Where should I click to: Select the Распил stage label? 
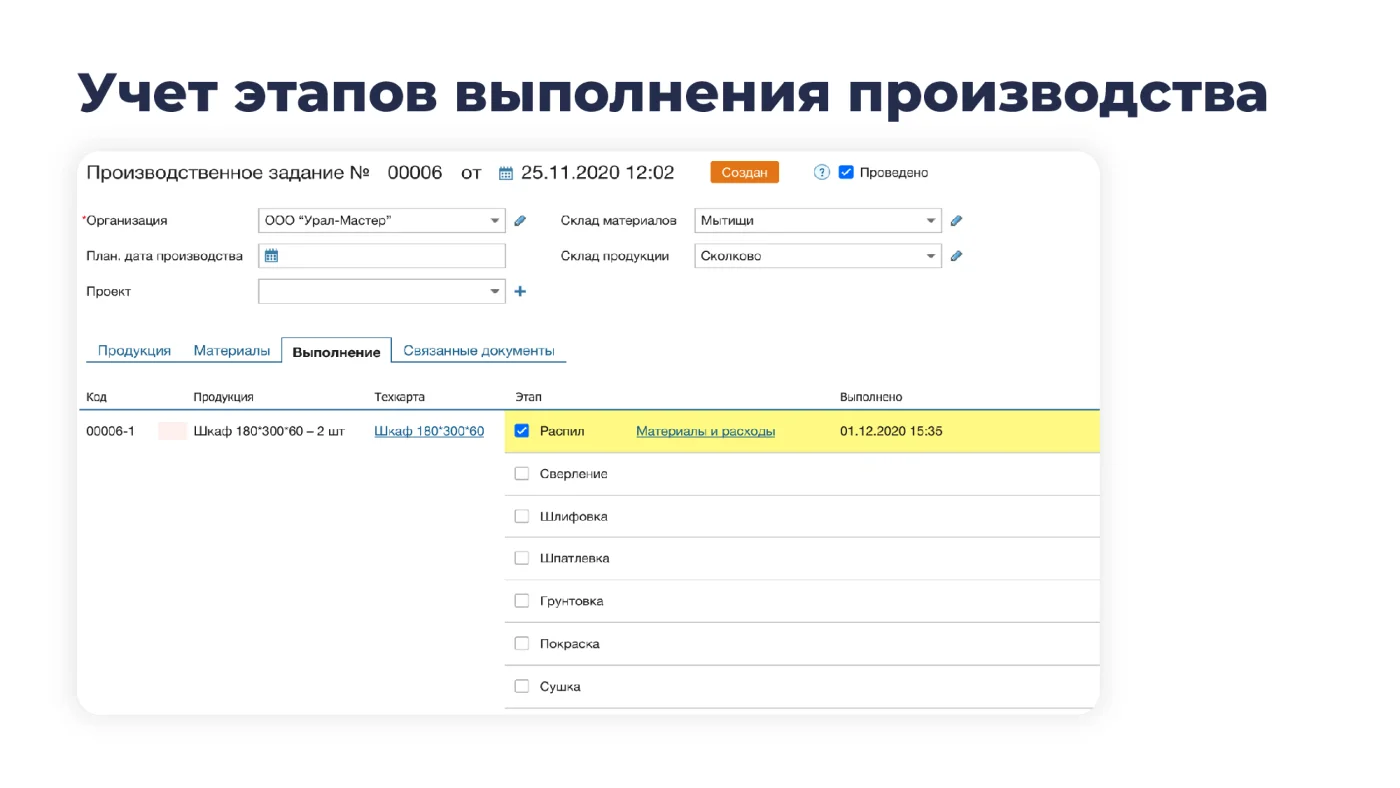pyautogui.click(x=562, y=431)
